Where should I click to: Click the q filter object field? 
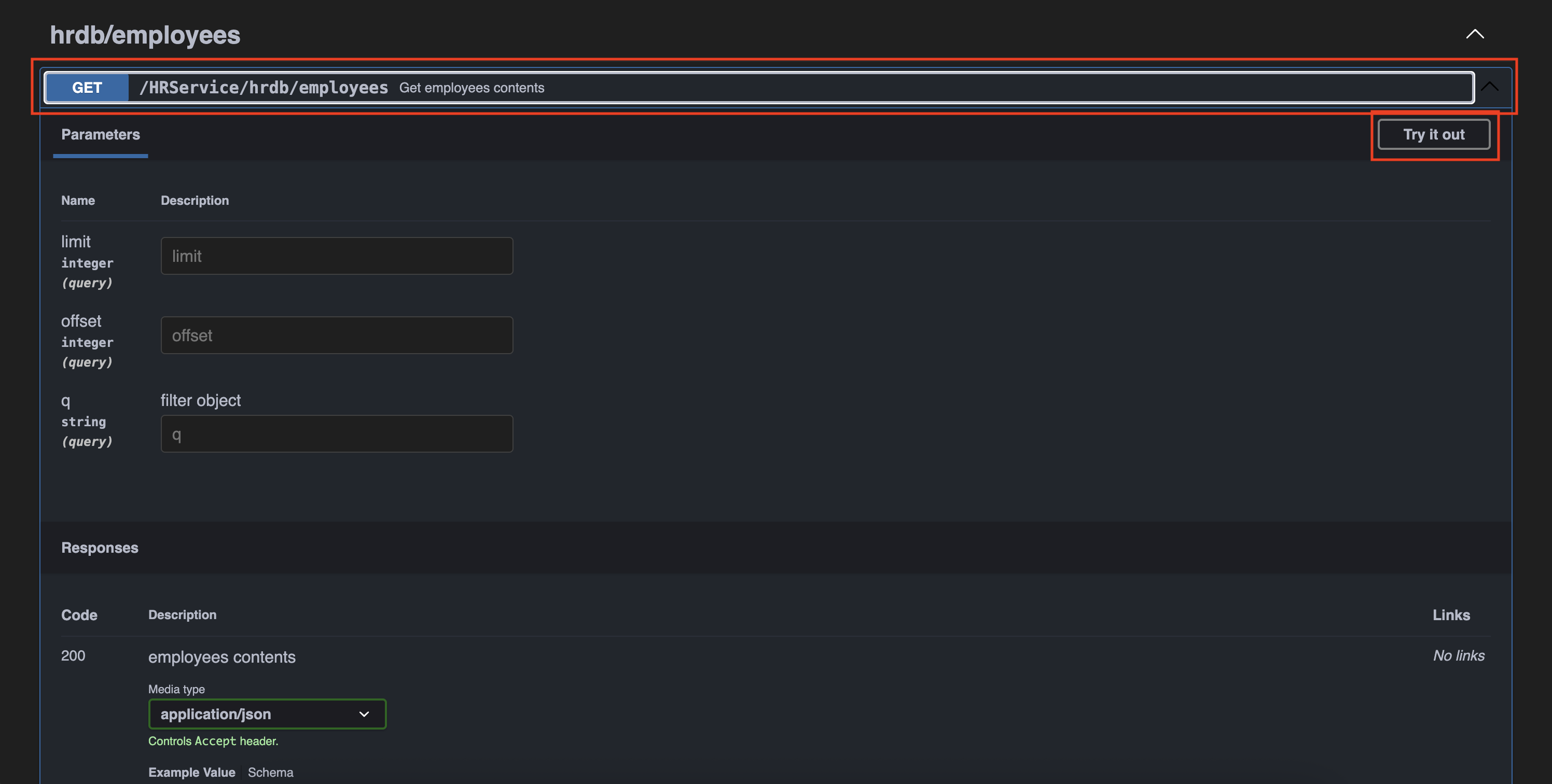coord(337,434)
